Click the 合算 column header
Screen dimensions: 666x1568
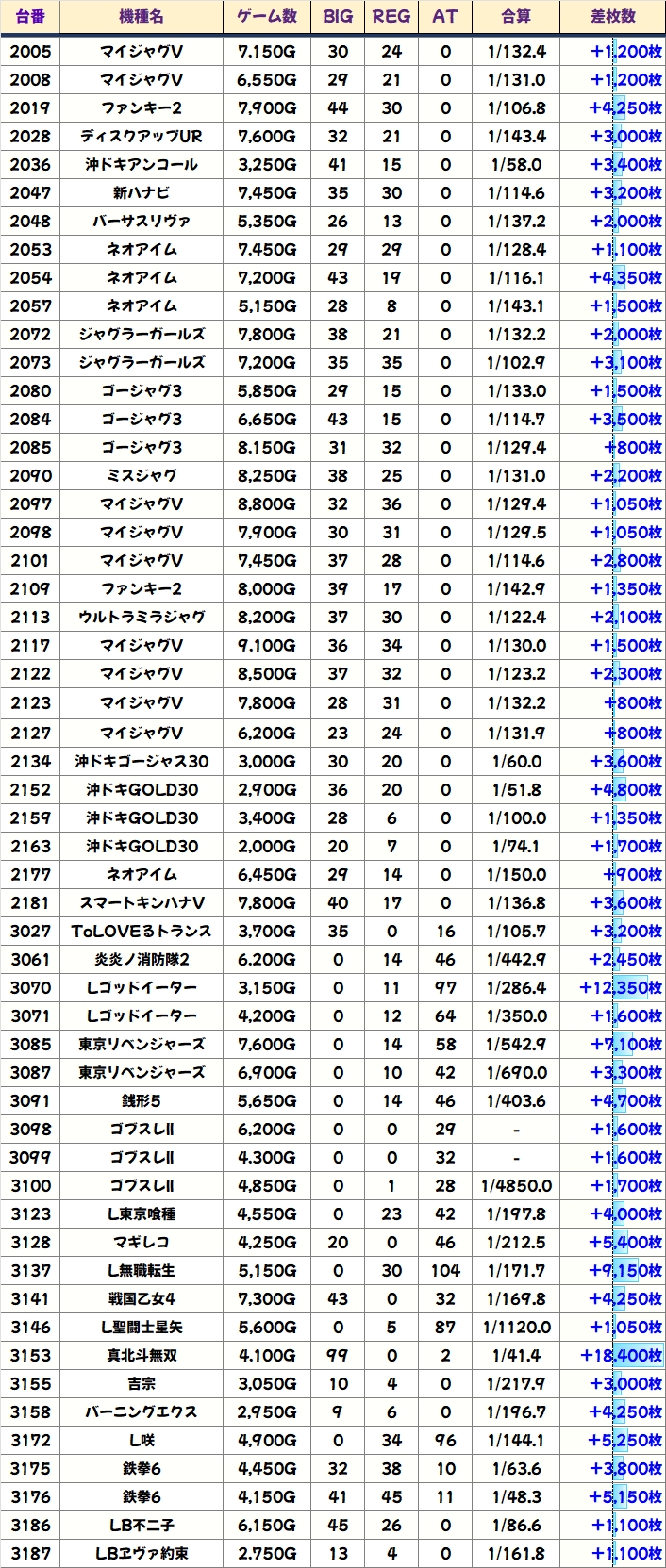point(516,16)
